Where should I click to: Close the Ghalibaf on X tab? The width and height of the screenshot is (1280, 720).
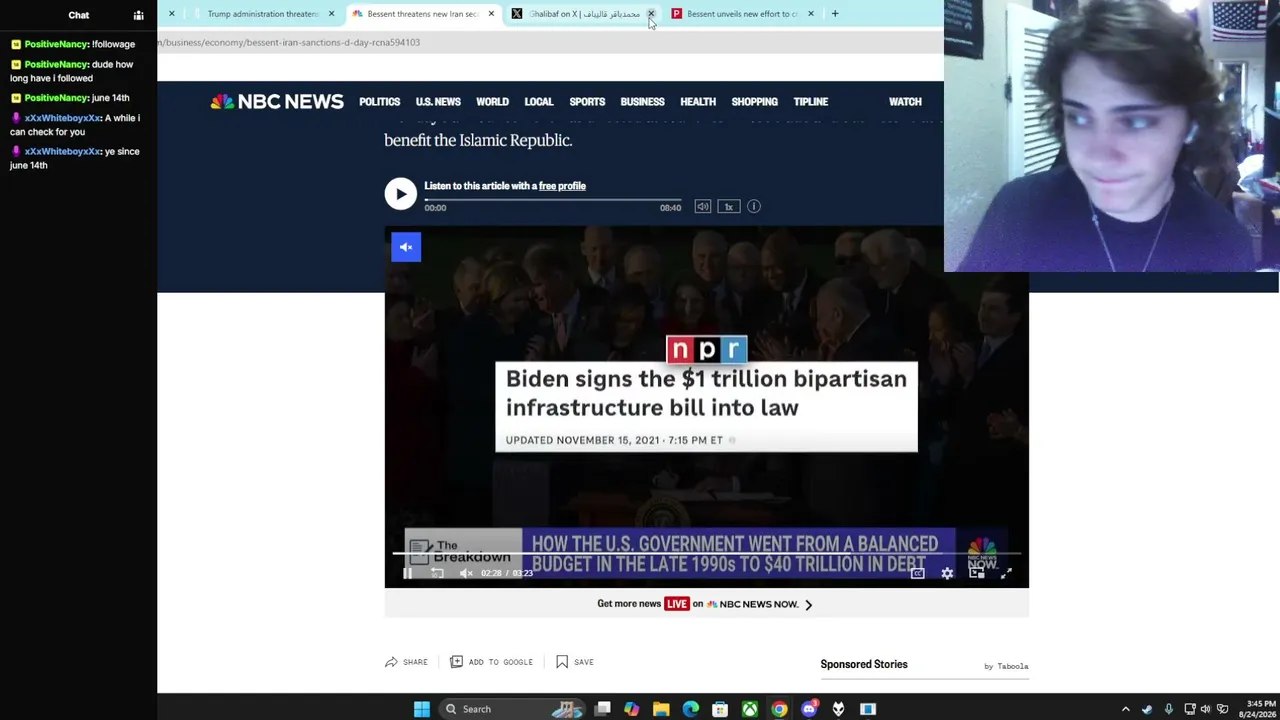coord(651,14)
